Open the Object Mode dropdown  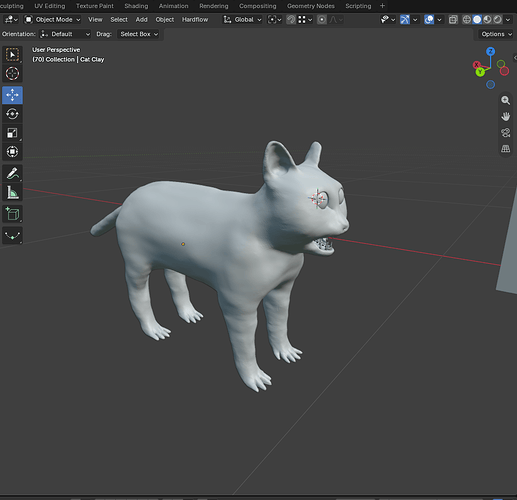(52, 20)
